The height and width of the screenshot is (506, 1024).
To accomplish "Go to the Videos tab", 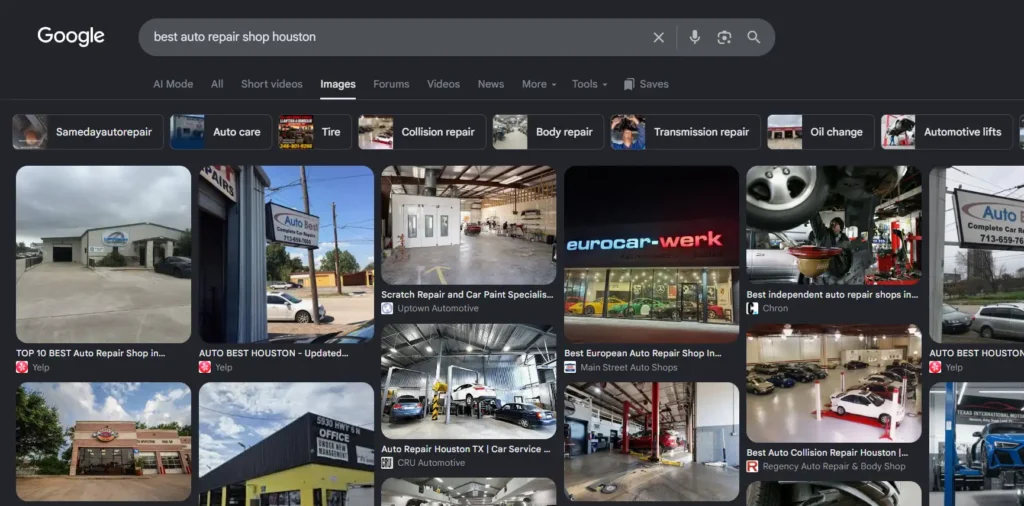I will tap(443, 84).
